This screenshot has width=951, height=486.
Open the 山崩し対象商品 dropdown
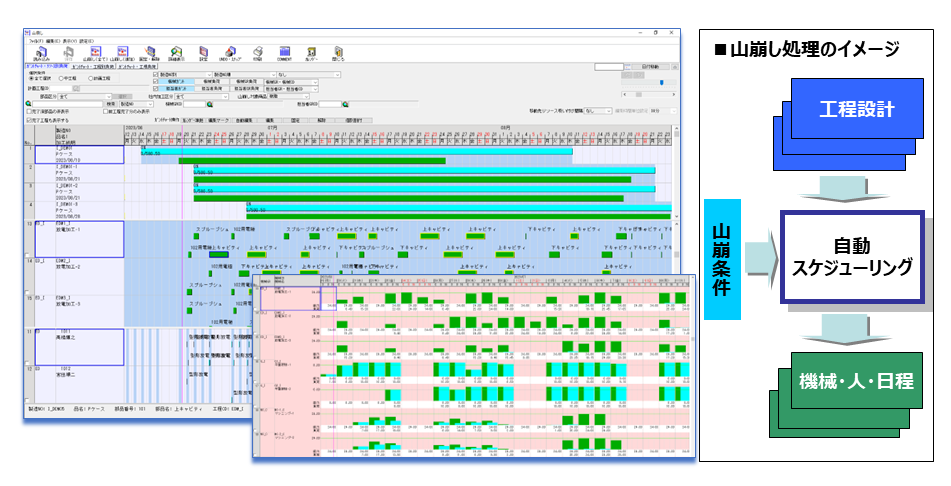288,96
